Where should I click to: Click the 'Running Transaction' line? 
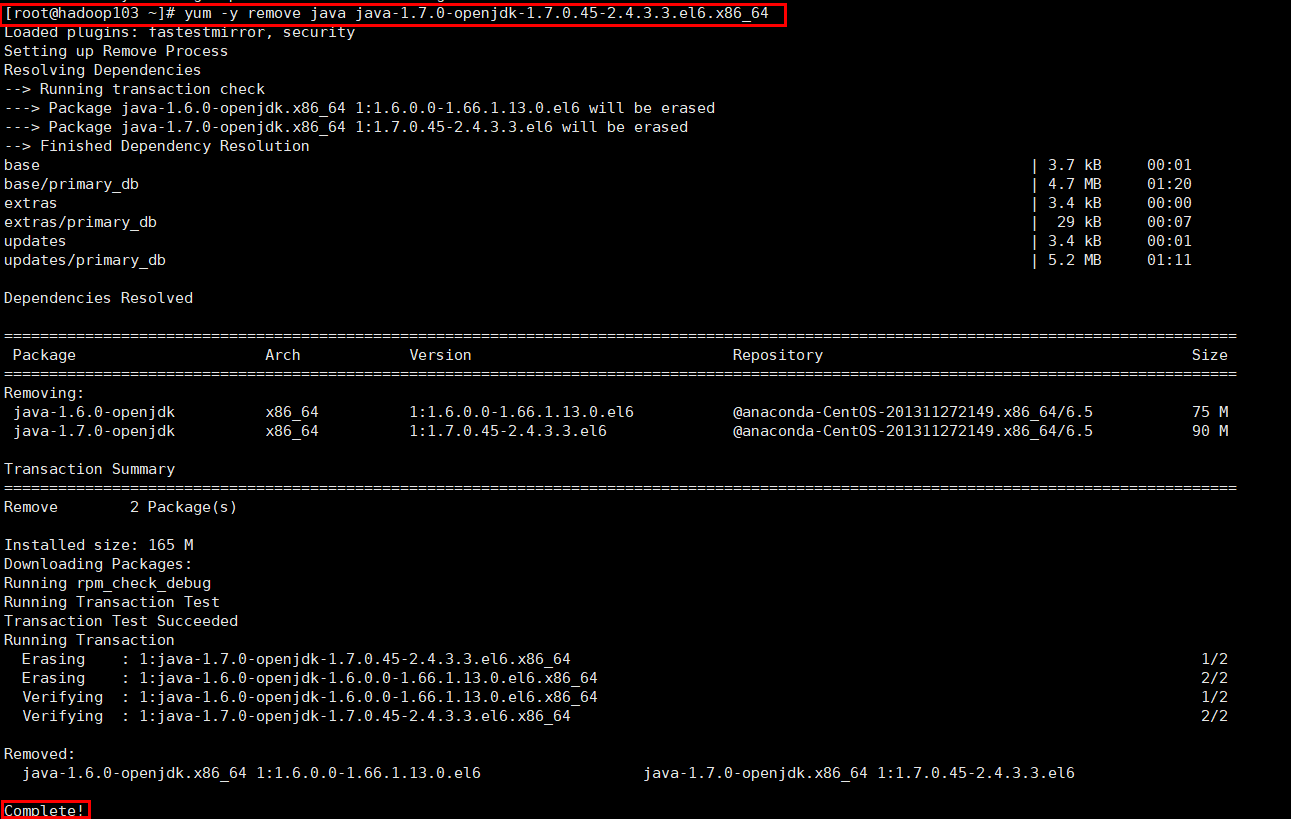tap(89, 640)
